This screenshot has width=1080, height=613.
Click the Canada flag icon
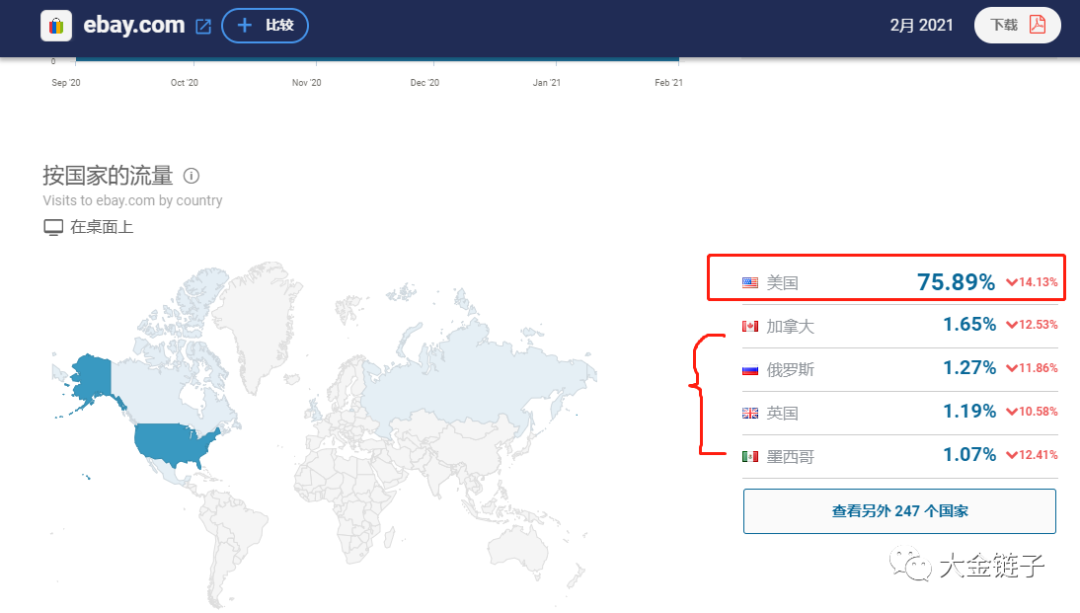point(750,325)
